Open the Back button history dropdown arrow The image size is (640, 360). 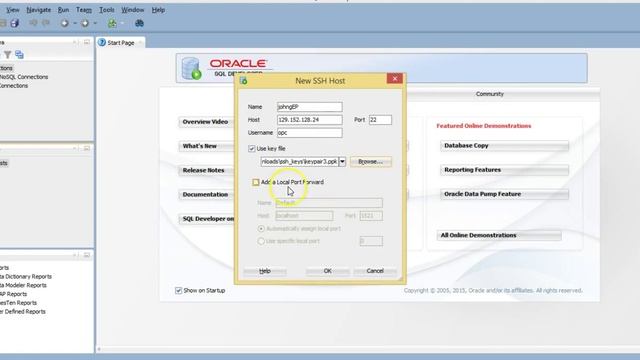coord(75,23)
